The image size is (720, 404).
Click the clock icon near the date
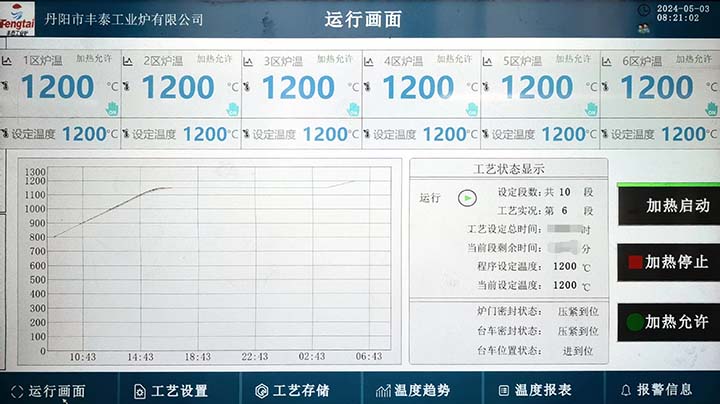[x=643, y=9]
